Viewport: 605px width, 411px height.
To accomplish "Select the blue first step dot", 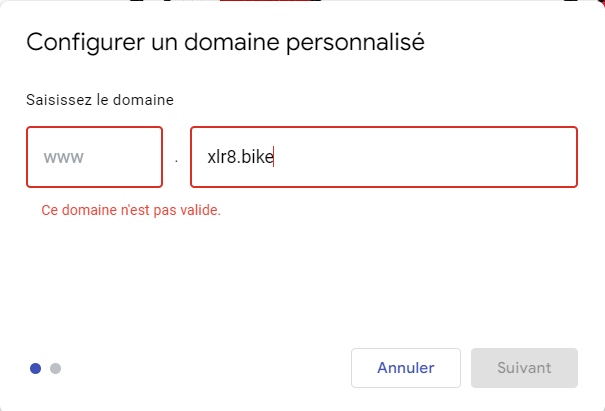I will pos(36,368).
